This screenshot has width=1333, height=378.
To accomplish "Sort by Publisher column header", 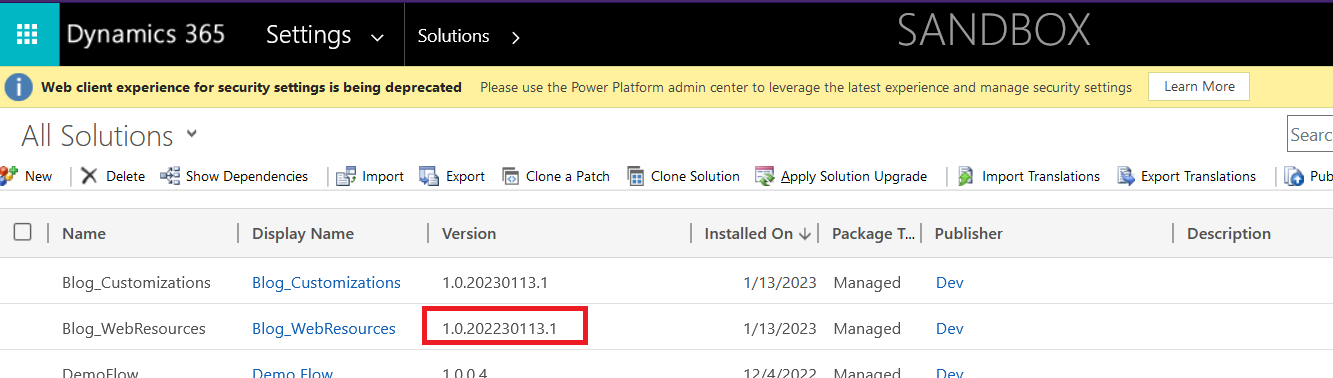I will coord(968,234).
